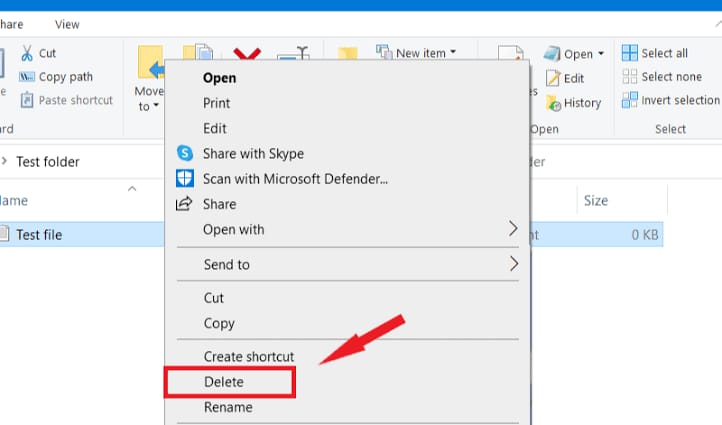Click the New folder icon in ribbon
Screen dimensions: 722x425
pyautogui.click(x=348, y=53)
